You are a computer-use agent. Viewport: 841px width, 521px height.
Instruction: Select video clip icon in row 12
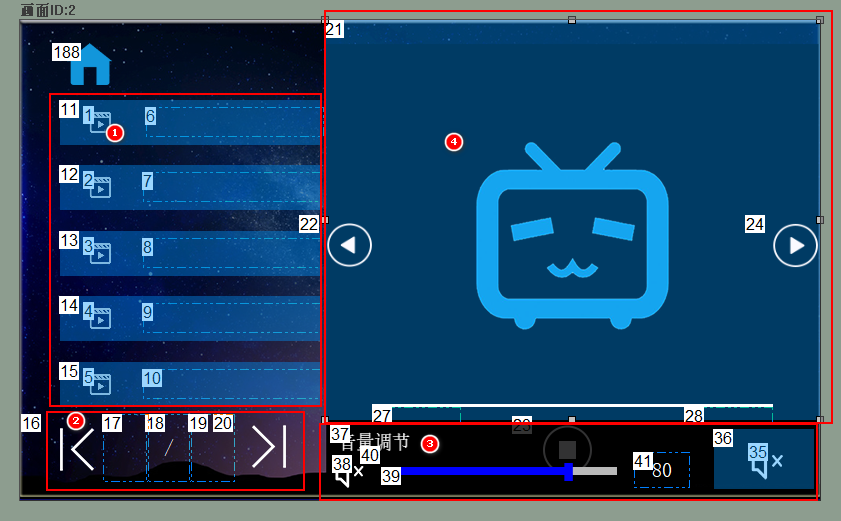100,187
